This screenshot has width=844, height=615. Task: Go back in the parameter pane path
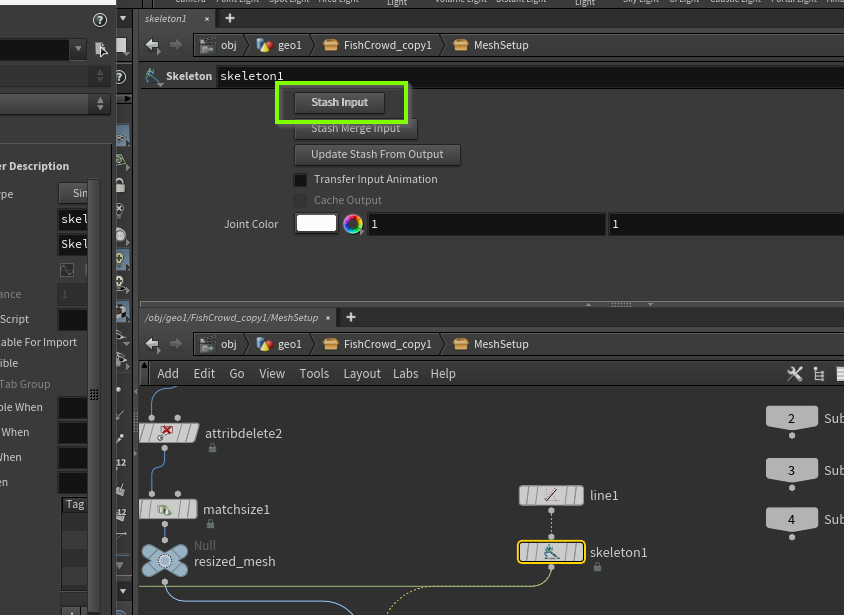tap(152, 45)
